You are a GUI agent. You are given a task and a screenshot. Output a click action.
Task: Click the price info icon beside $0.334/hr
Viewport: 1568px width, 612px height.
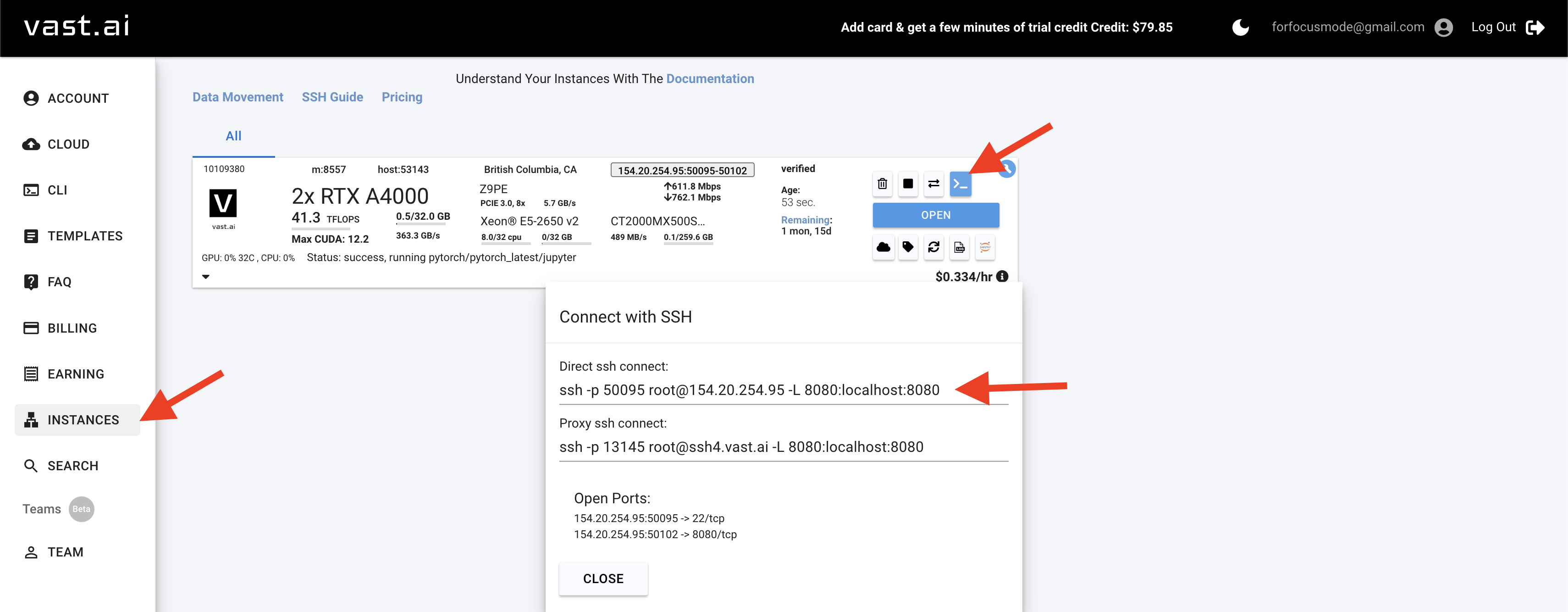1002,277
